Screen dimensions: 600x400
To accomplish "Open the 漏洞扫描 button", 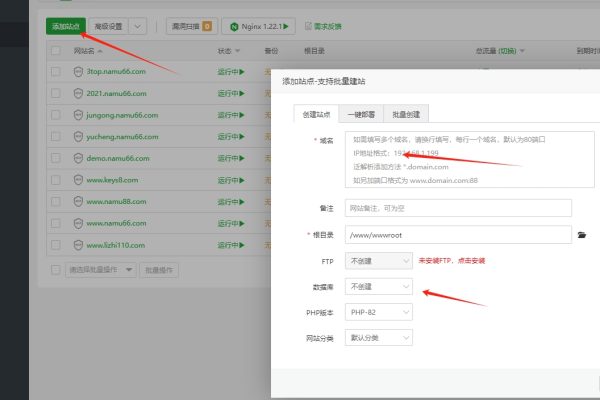I will (192, 26).
